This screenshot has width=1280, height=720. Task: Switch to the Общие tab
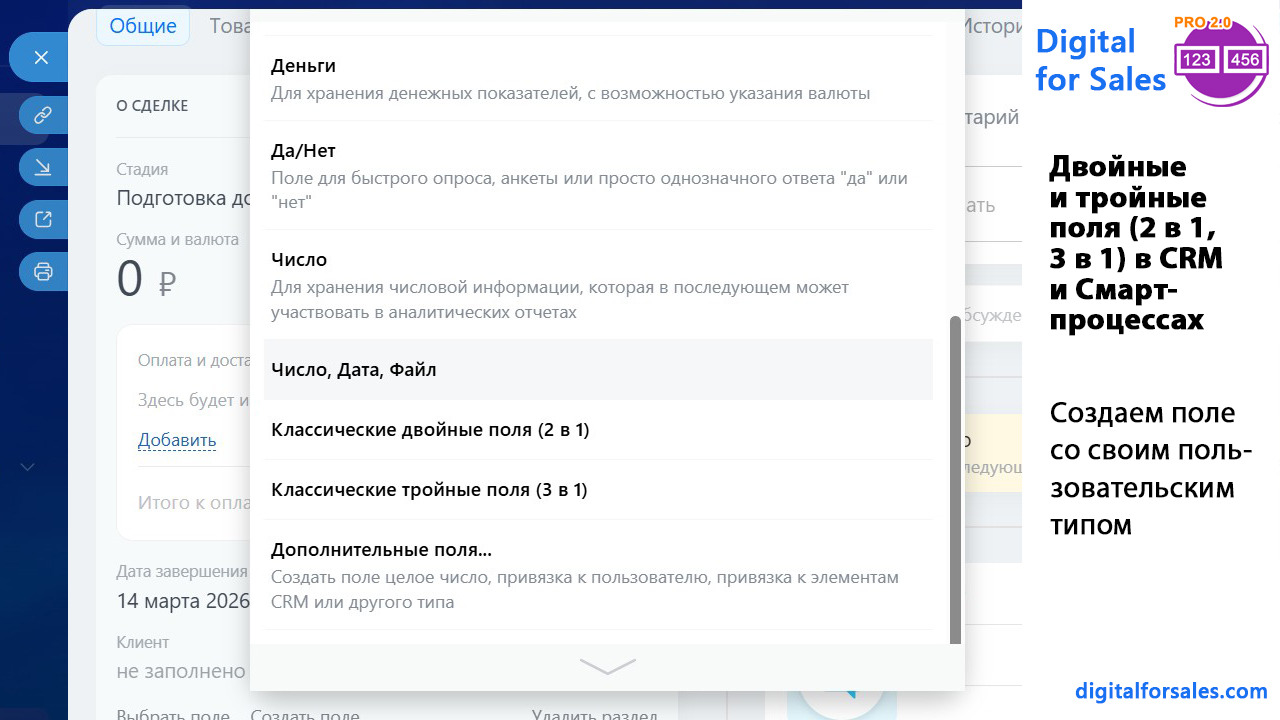click(143, 27)
